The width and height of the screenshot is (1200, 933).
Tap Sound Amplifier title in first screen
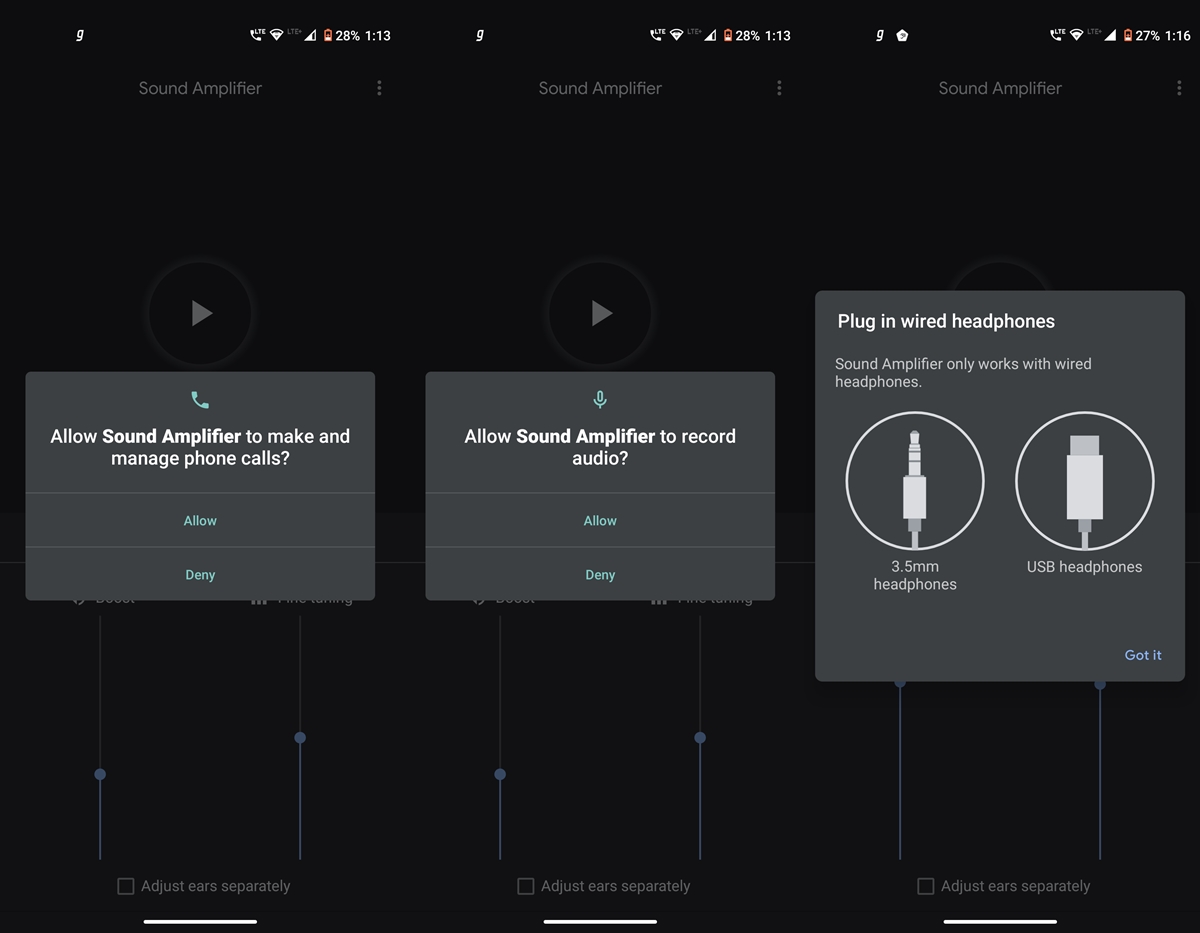point(200,88)
